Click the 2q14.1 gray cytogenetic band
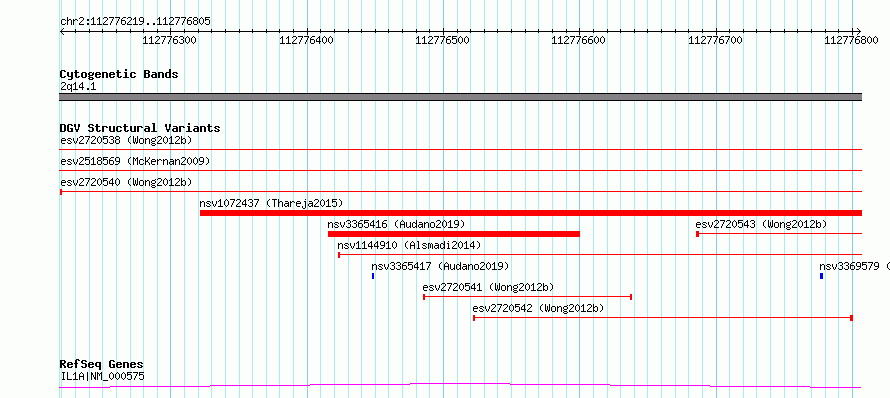Screen dimensions: 890x398 click(460, 97)
